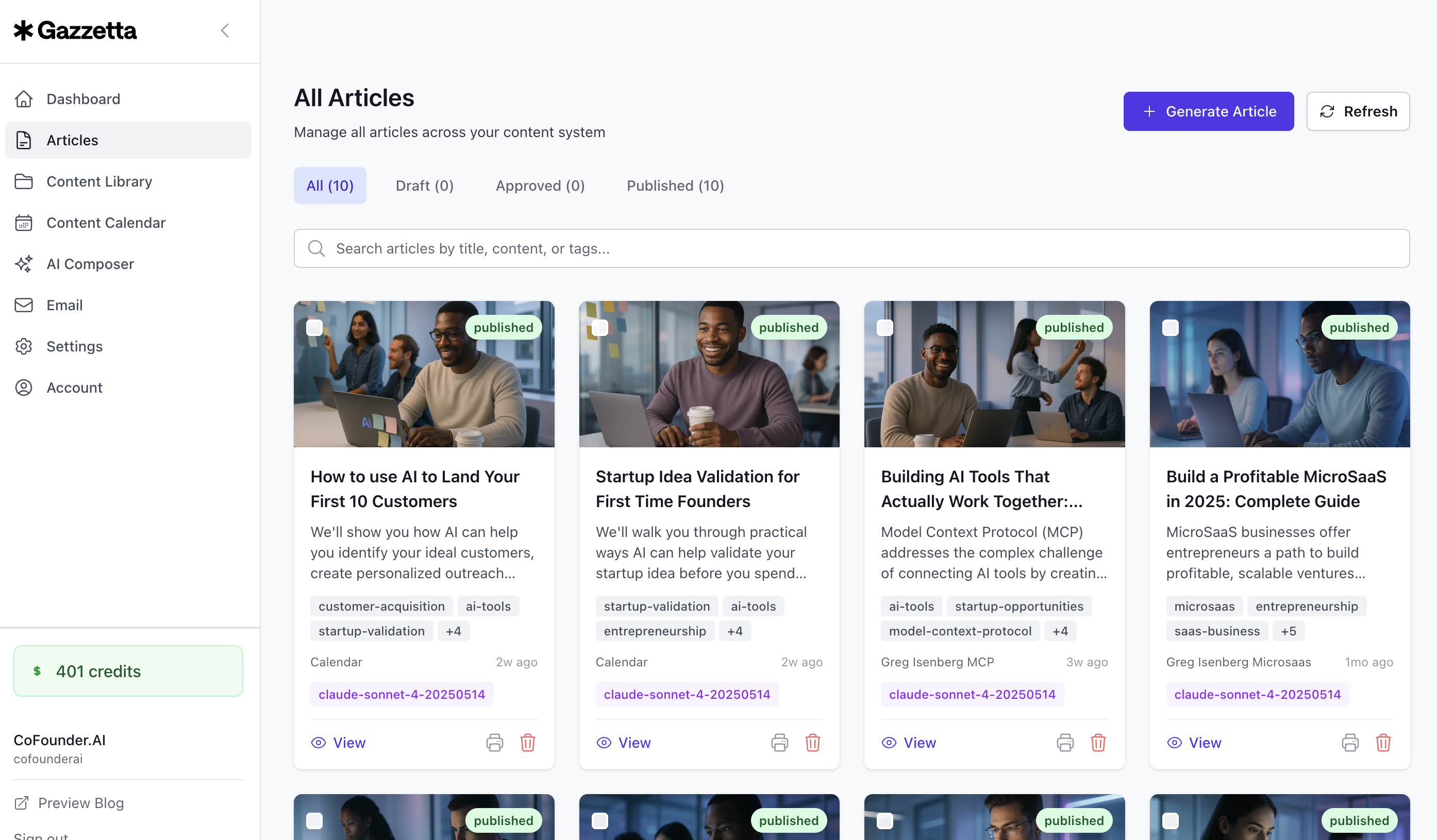Print the Startup Idea Validation article
The height and width of the screenshot is (840, 1437).
pyautogui.click(x=779, y=743)
